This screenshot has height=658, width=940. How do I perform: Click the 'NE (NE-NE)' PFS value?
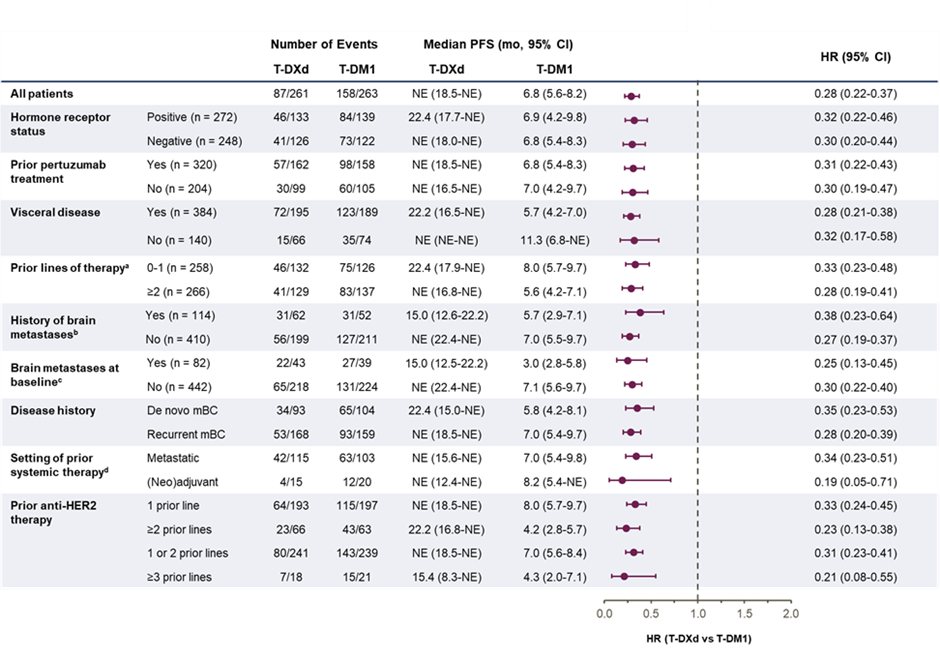pos(447,240)
